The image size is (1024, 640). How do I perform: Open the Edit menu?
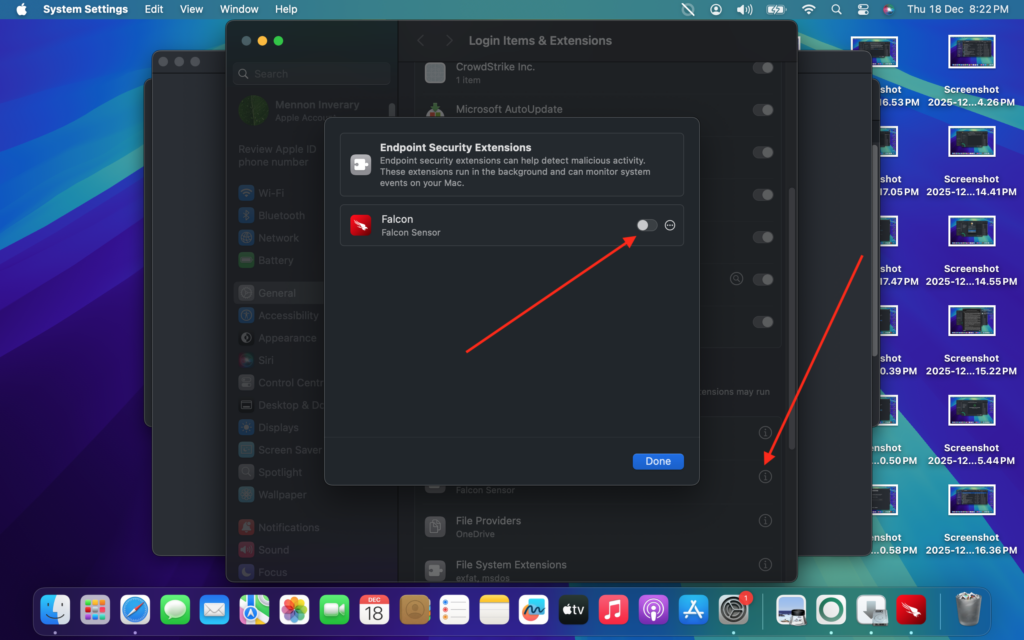154,9
